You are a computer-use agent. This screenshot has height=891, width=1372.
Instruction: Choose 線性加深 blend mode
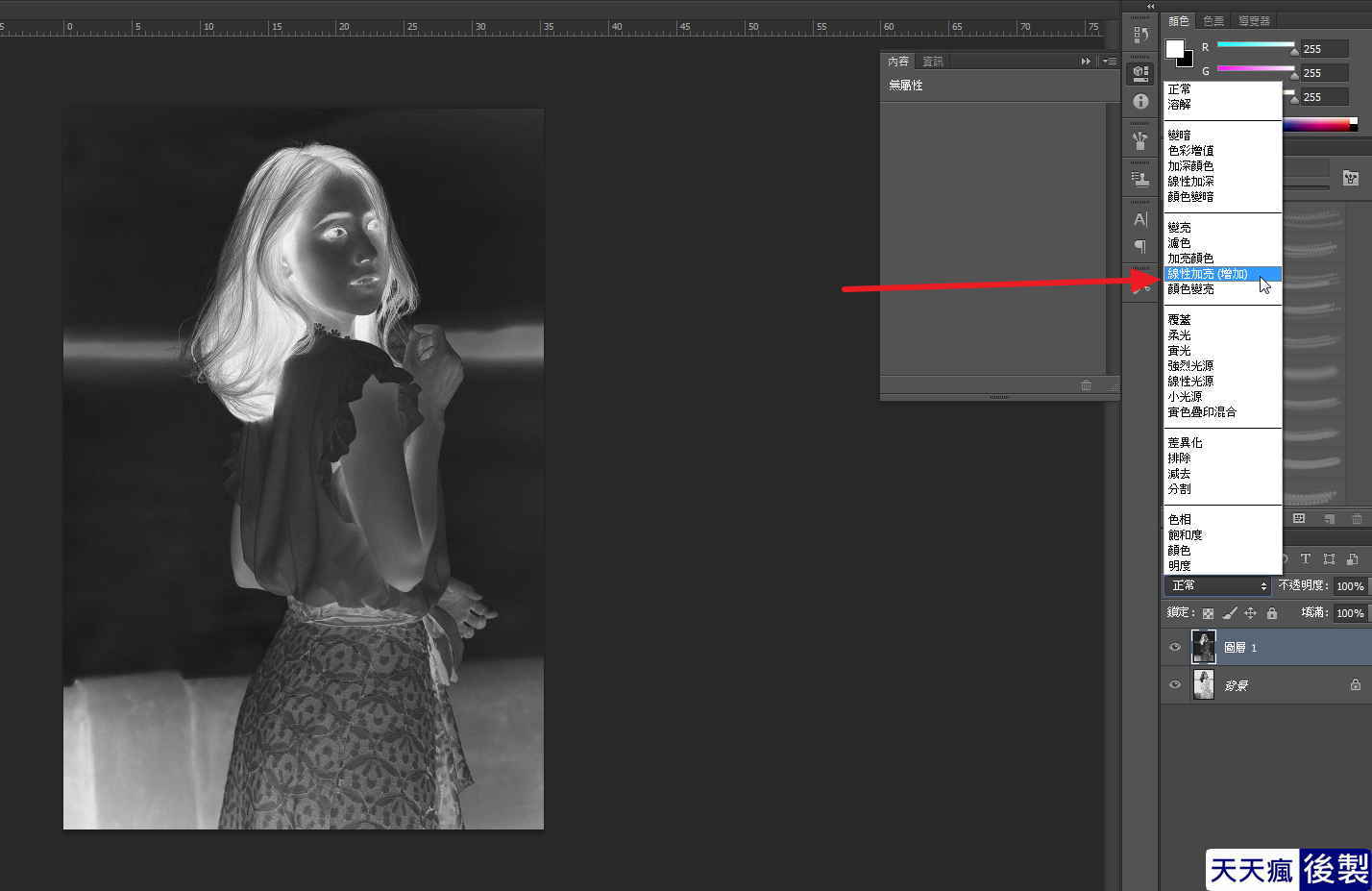point(1222,182)
